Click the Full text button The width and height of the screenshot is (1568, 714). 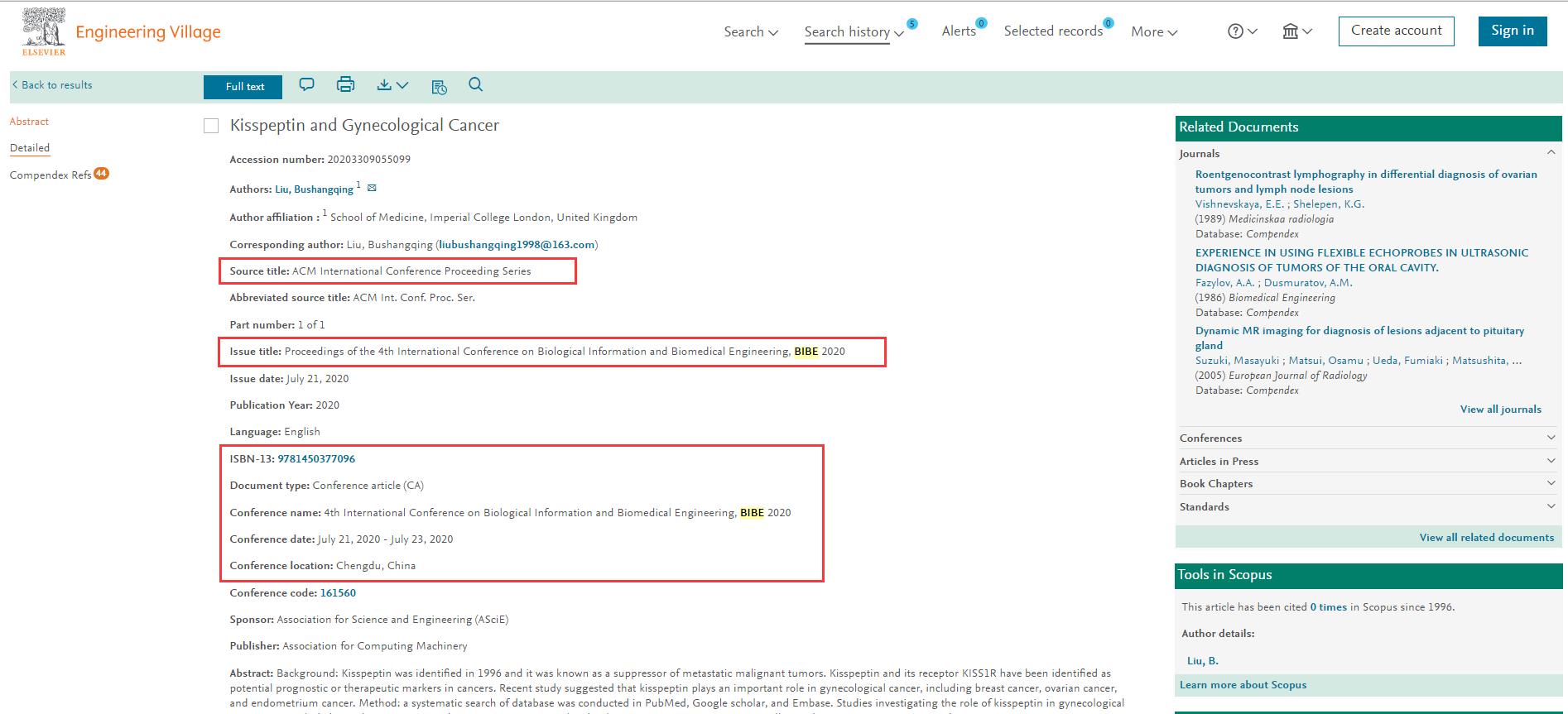(x=243, y=87)
